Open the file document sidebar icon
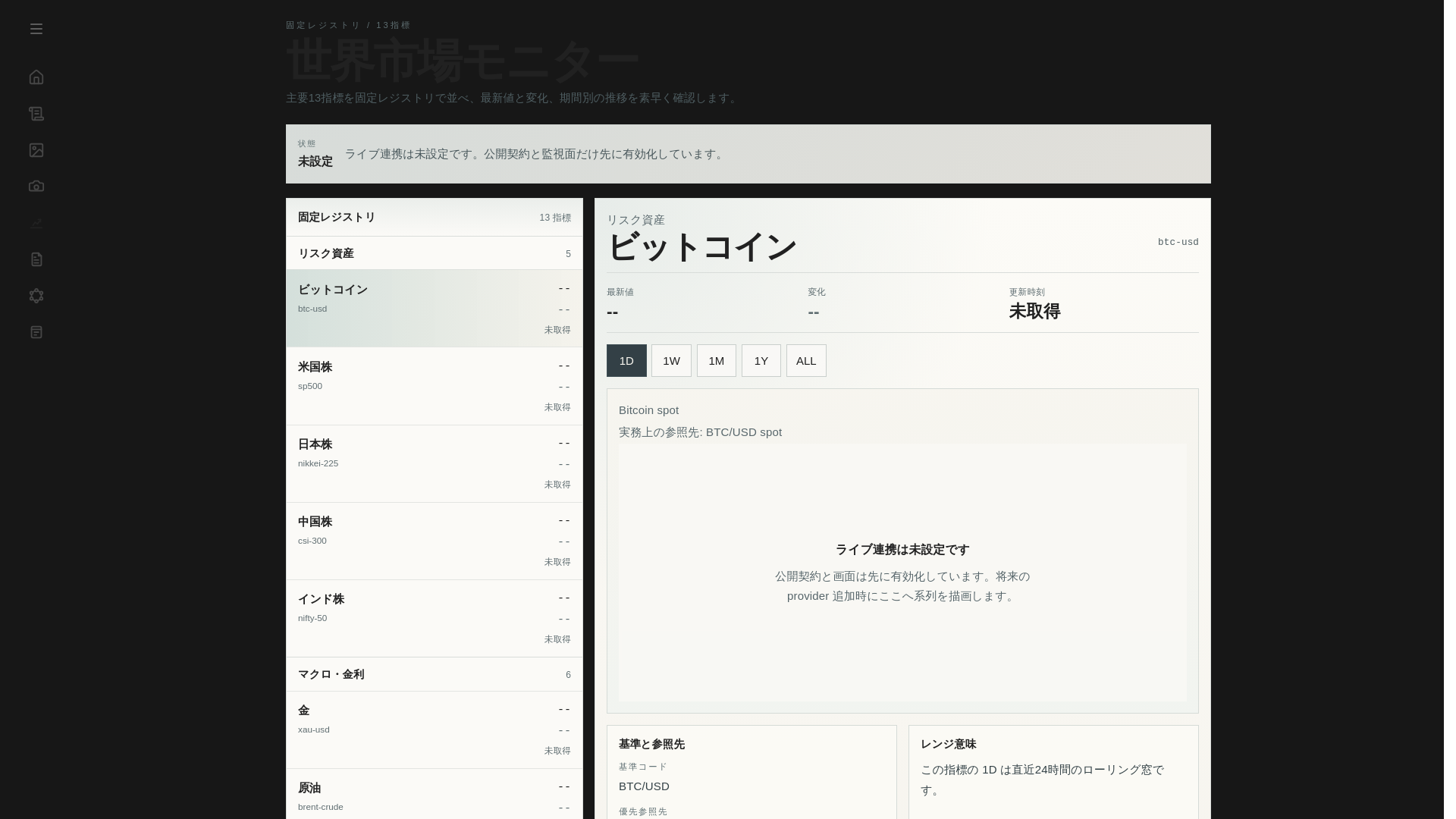Image resolution: width=1456 pixels, height=819 pixels. point(36,259)
